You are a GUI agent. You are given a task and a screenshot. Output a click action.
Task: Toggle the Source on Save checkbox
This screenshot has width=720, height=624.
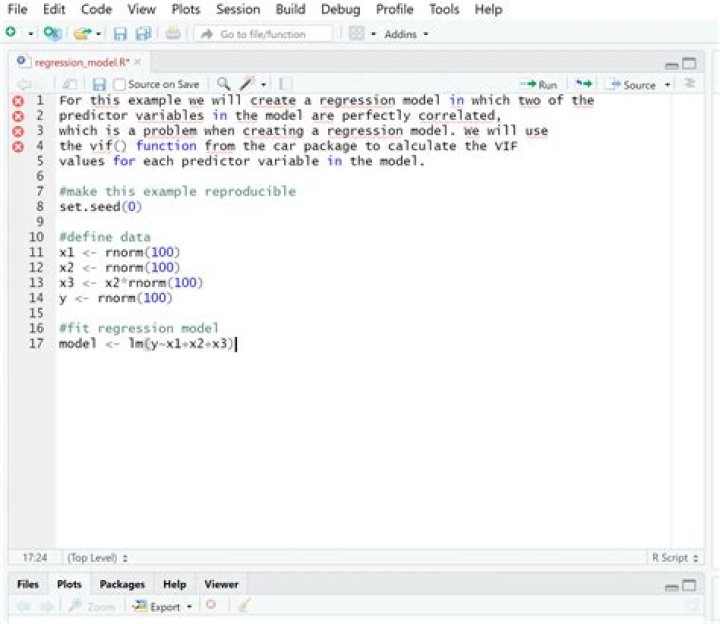click(119, 84)
